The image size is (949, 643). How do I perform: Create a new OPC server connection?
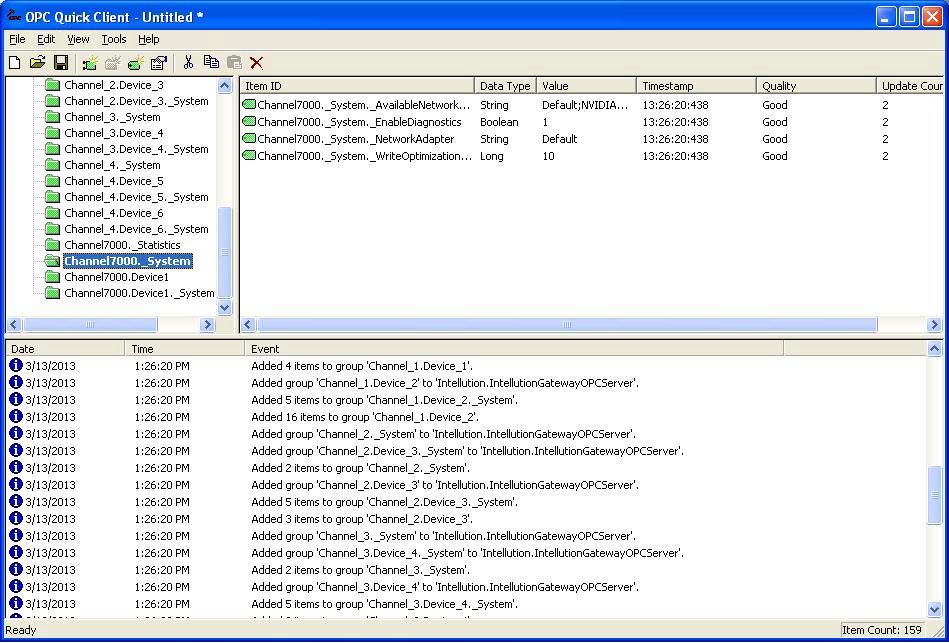[x=89, y=62]
